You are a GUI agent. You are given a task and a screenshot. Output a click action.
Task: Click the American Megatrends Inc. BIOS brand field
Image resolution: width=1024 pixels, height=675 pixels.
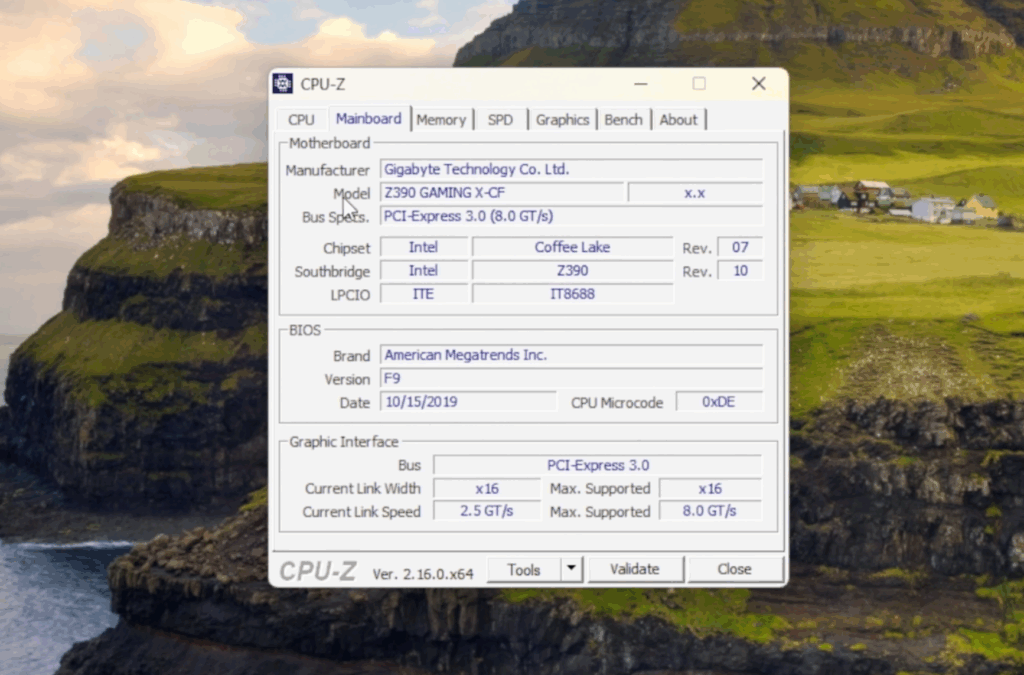pos(571,355)
